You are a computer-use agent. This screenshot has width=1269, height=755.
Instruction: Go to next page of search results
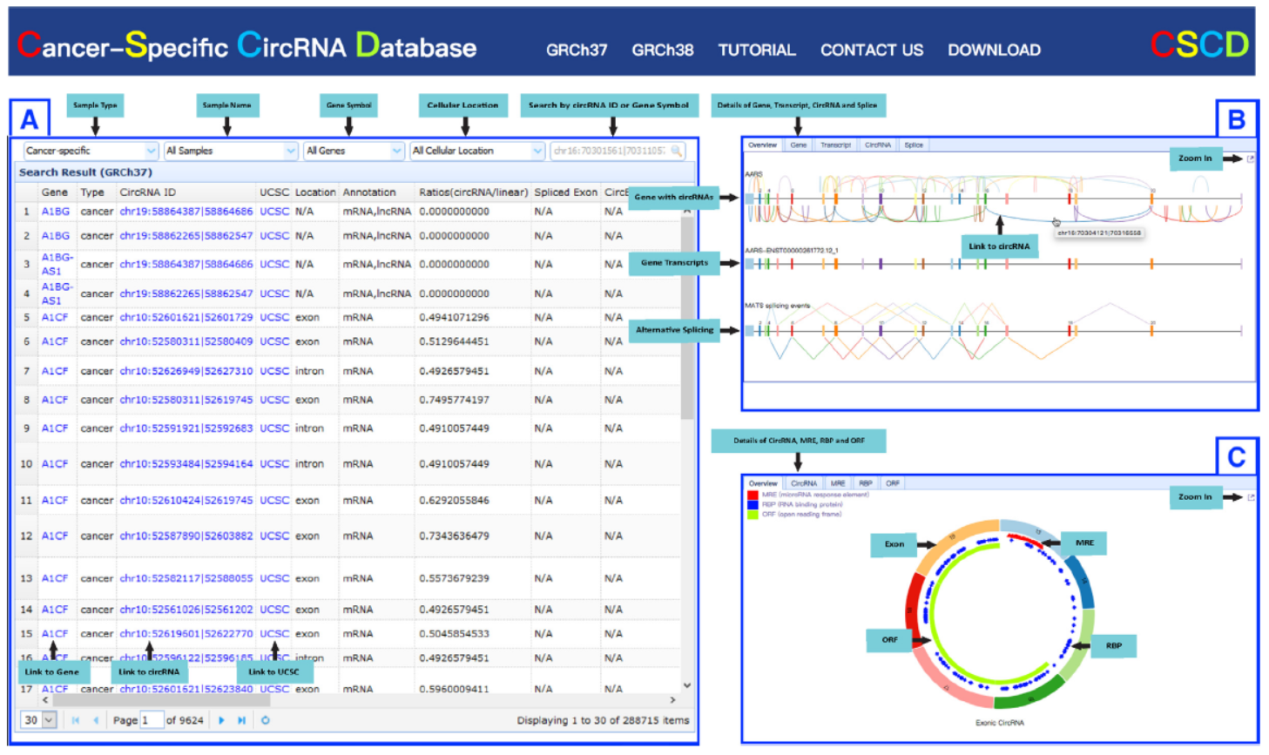pyautogui.click(x=221, y=720)
